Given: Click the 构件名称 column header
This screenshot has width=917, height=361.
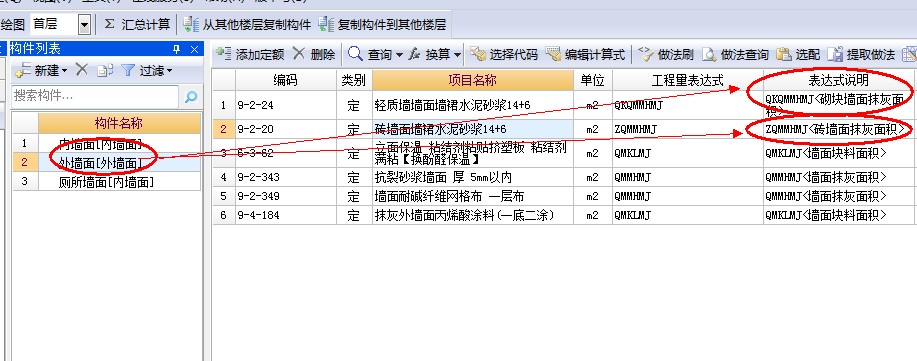Looking at the screenshot, I should tap(119, 123).
